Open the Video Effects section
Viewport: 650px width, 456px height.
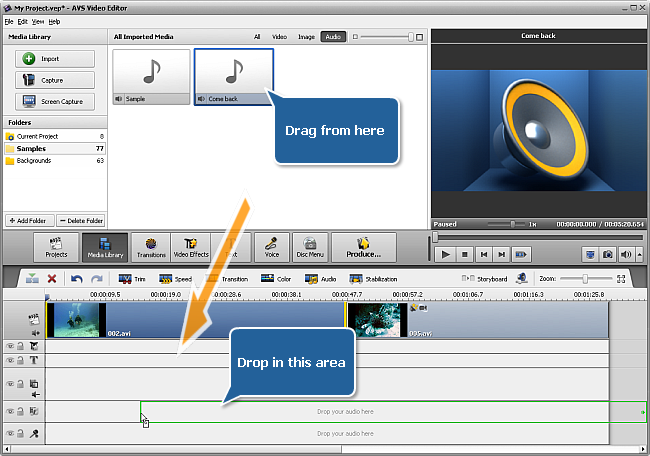click(x=191, y=247)
